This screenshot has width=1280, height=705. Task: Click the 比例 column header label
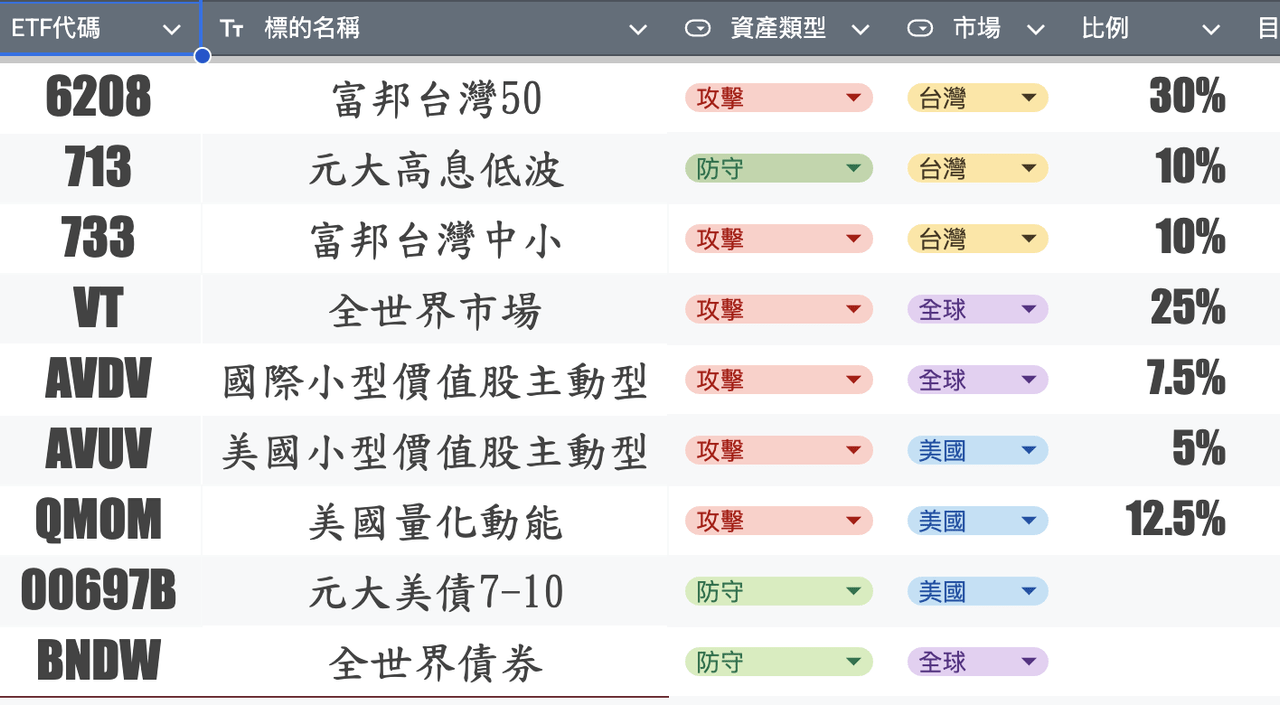point(1105,29)
